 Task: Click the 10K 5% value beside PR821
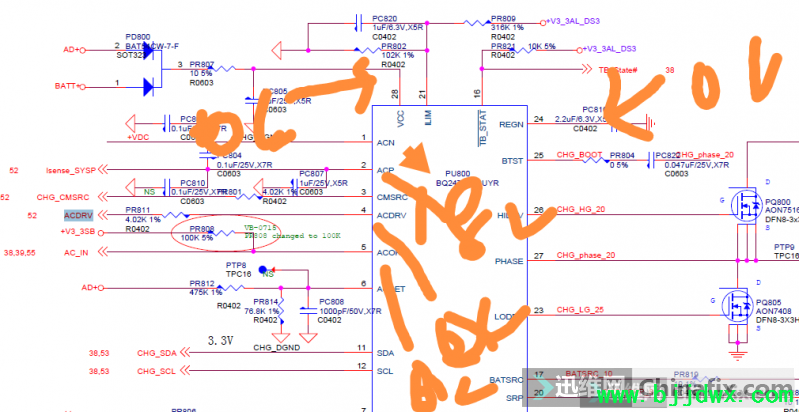point(542,46)
